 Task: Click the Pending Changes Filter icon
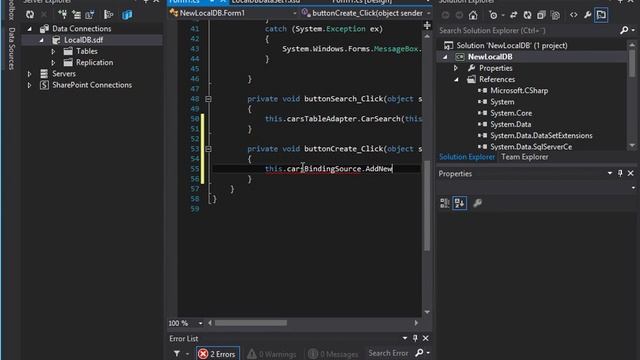[x=493, y=15]
